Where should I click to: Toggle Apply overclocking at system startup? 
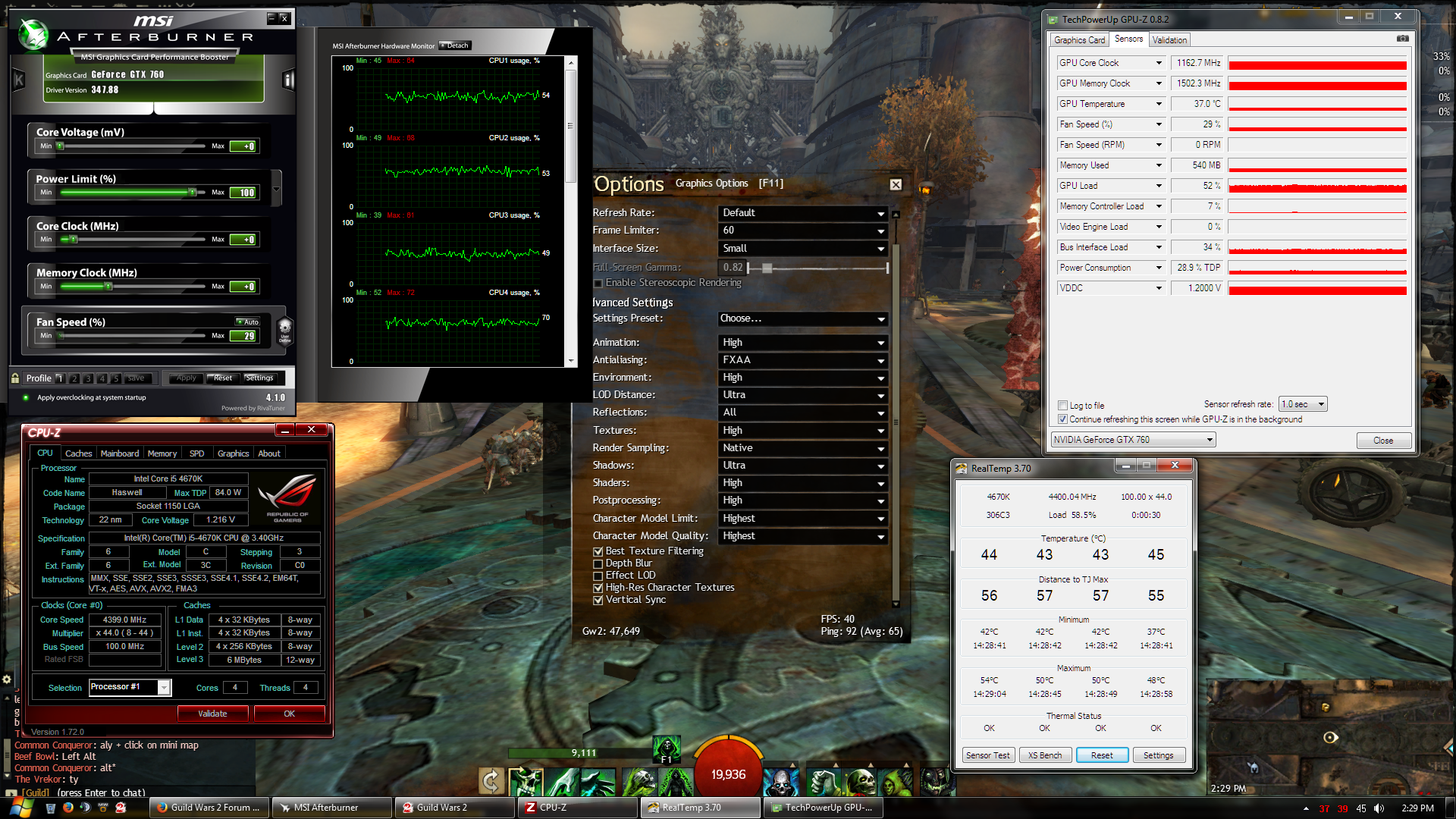point(26,397)
